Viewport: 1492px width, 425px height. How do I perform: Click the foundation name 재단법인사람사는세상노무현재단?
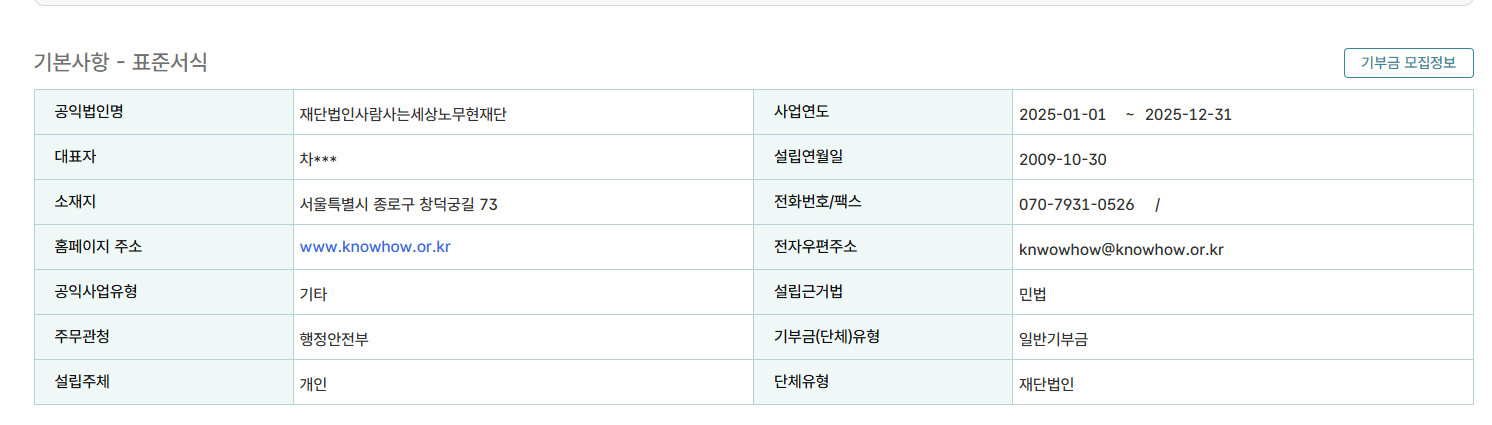(403, 114)
